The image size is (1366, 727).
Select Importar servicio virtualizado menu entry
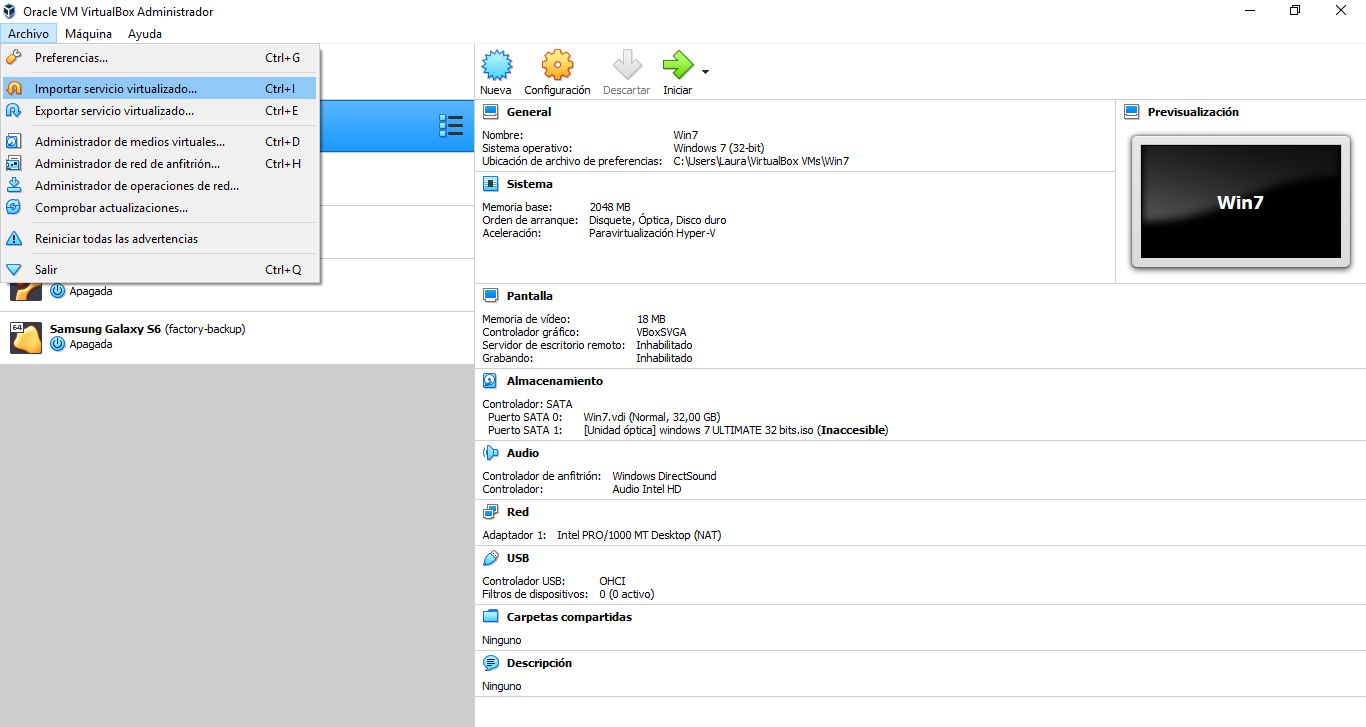coord(116,89)
